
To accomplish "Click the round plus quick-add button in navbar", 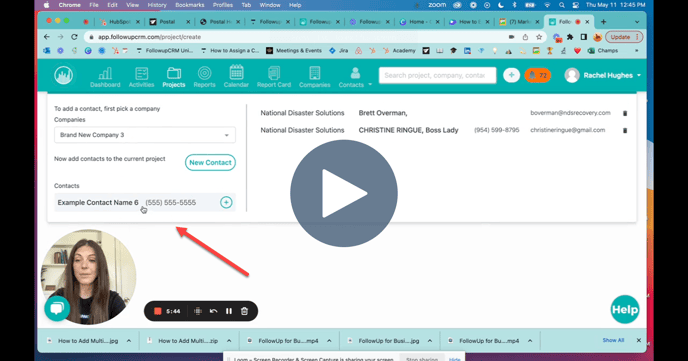I will coord(511,75).
